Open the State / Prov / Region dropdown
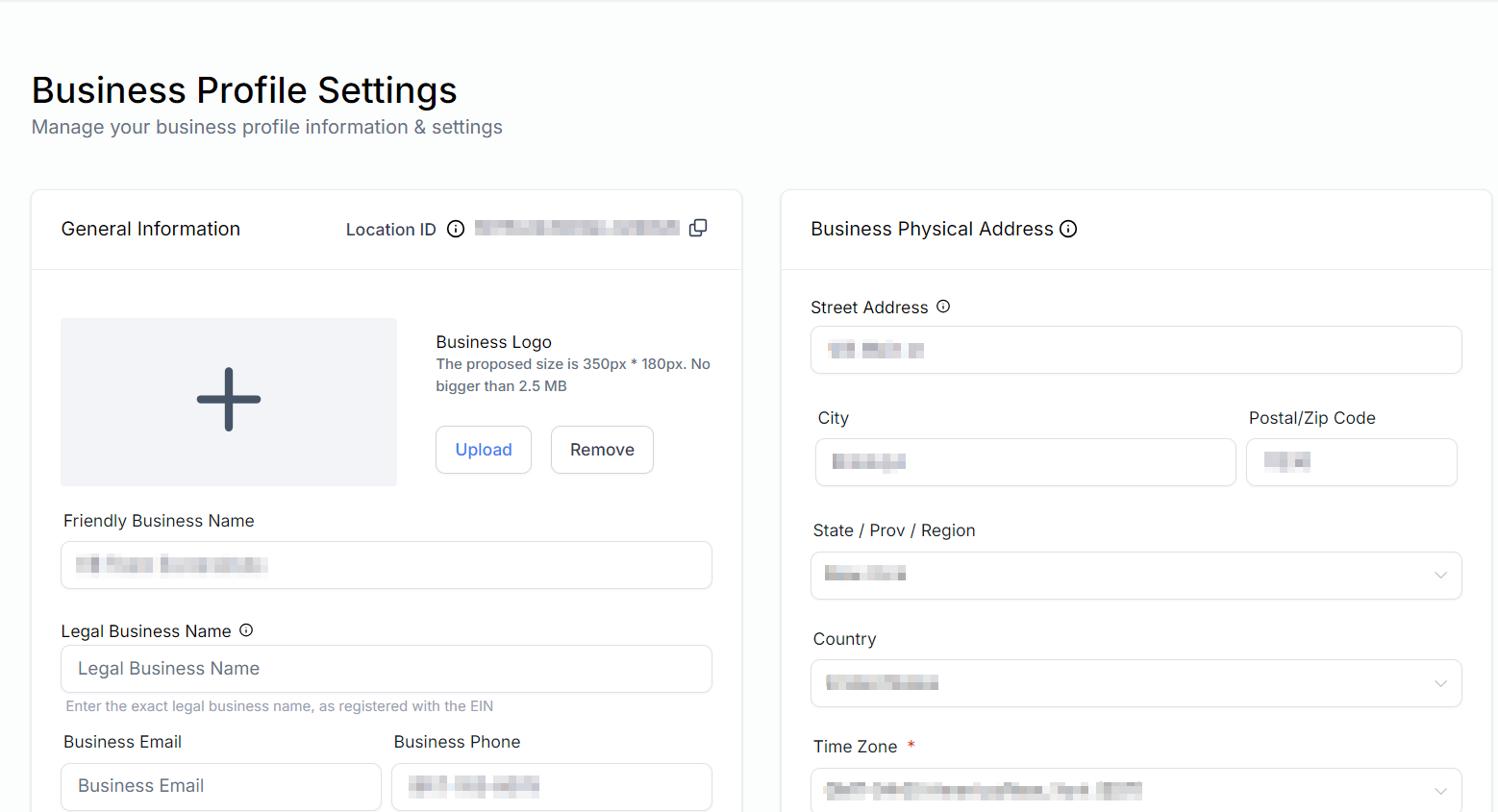Screen dimensions: 1498x812 (x=1136, y=575)
